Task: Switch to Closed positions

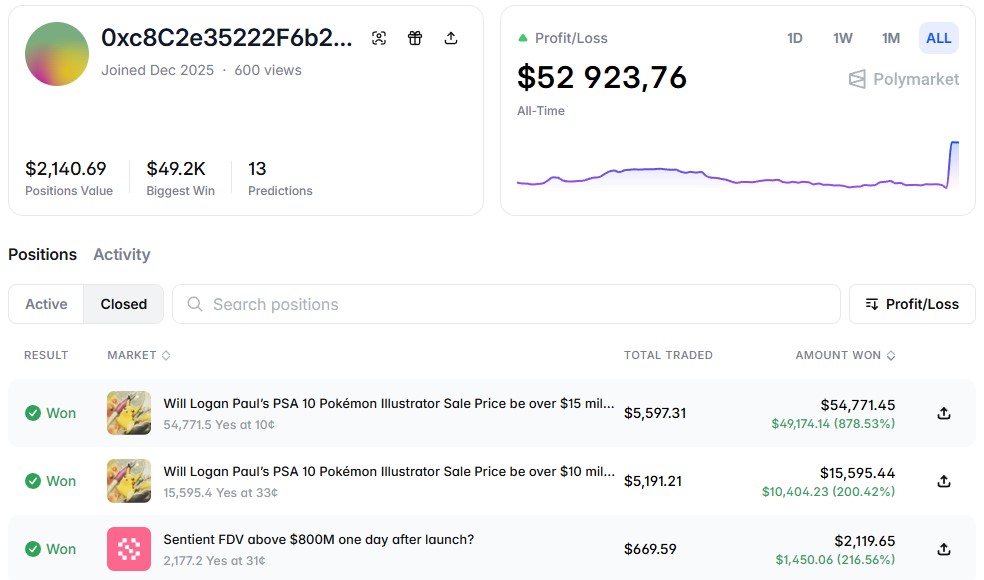Action: click(124, 304)
